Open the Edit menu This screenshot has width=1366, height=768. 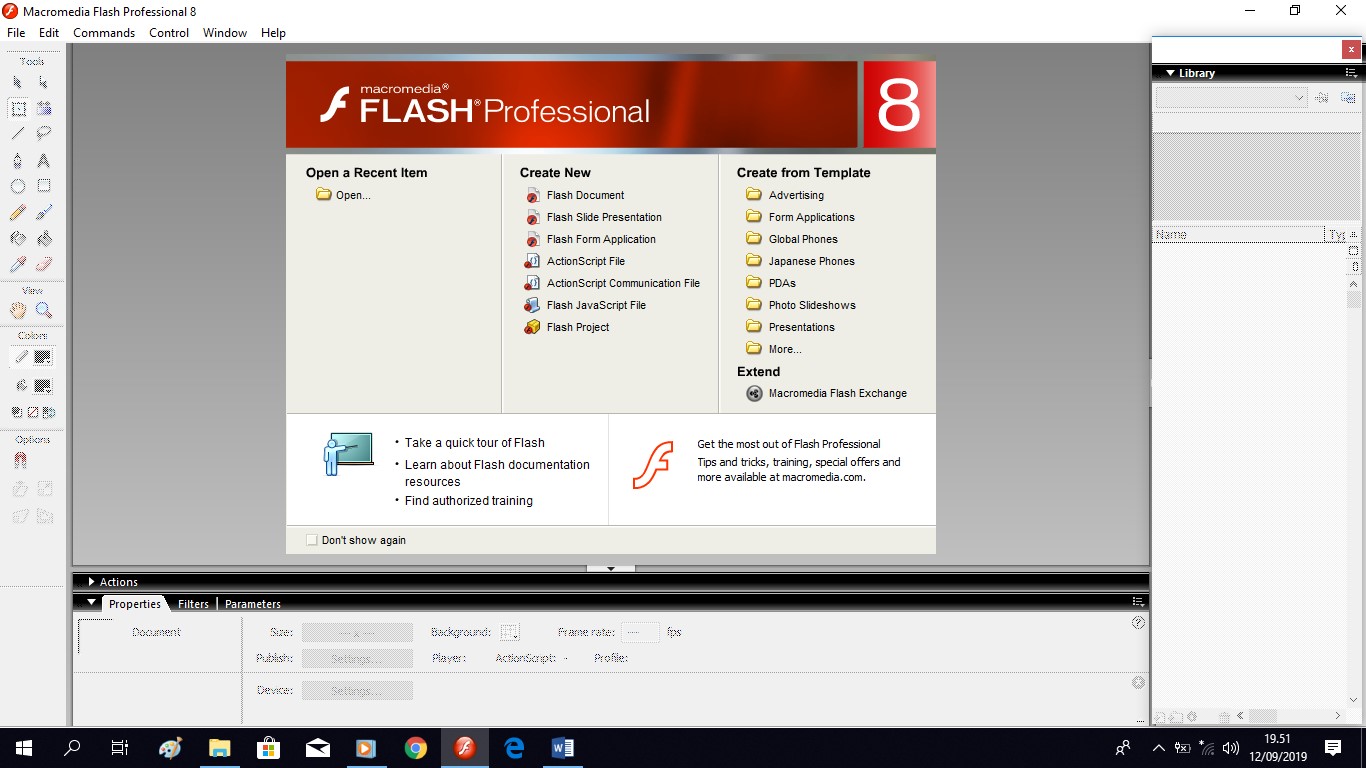click(49, 33)
